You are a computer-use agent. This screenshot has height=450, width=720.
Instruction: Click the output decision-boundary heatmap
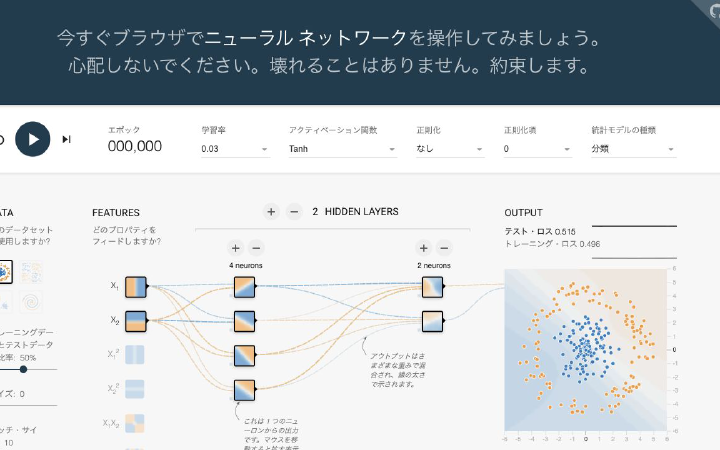tap(585, 350)
